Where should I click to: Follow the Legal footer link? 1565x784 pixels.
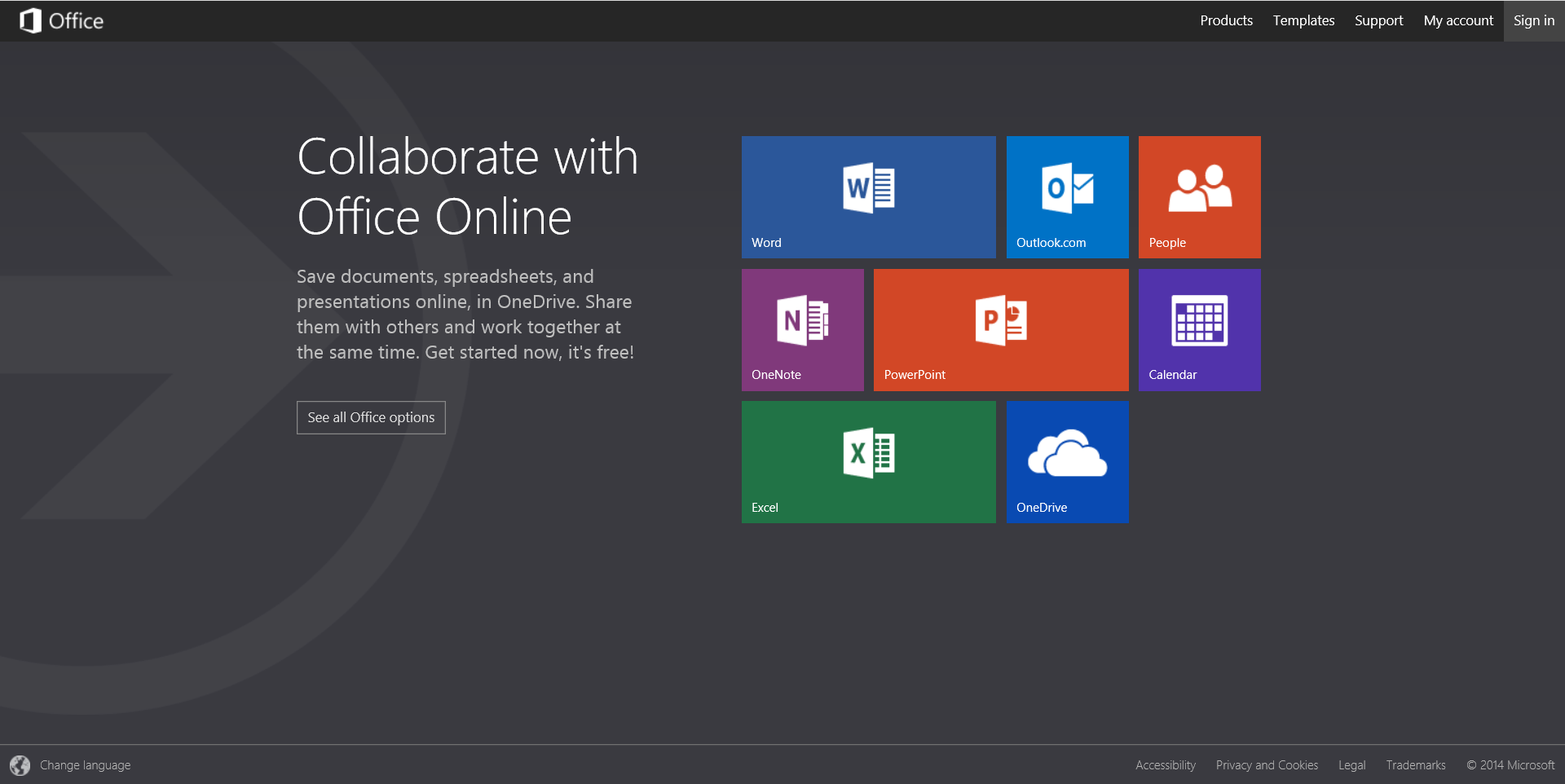[x=1351, y=765]
